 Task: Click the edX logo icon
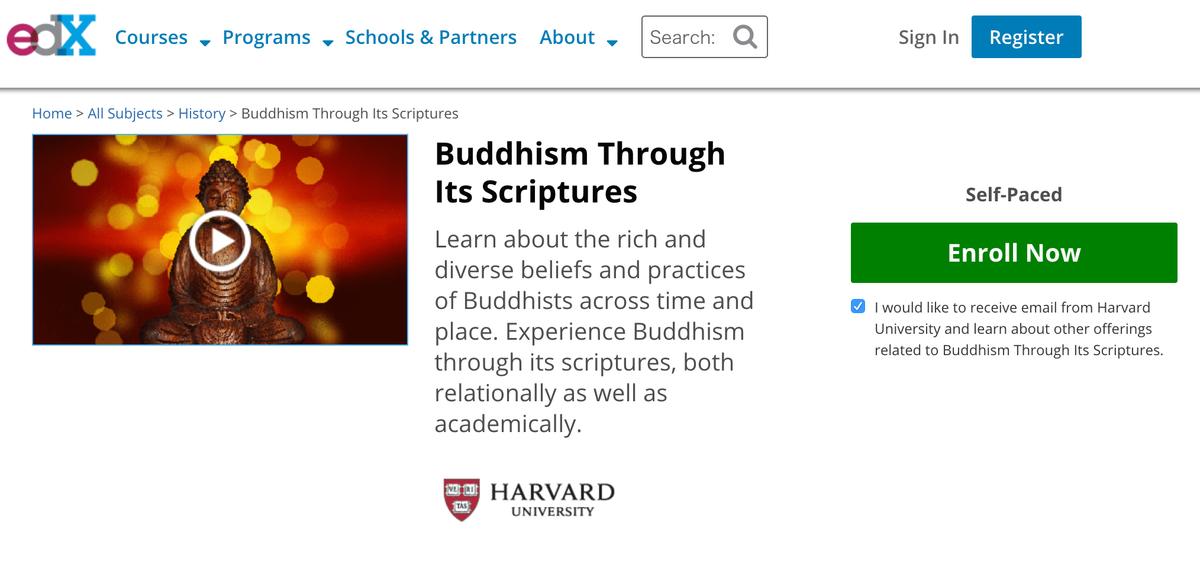pos(52,37)
